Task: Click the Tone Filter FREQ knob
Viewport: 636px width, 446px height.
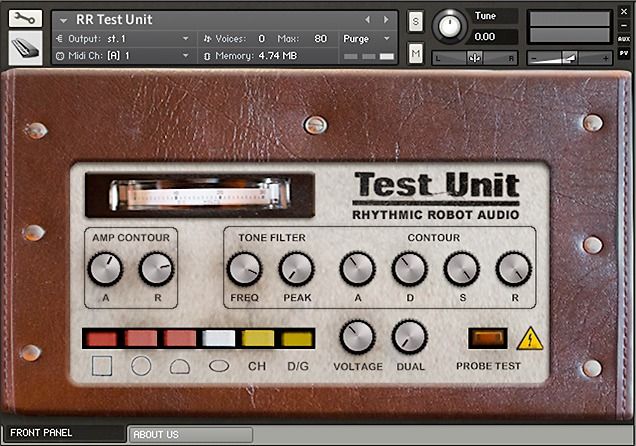Action: click(x=244, y=269)
